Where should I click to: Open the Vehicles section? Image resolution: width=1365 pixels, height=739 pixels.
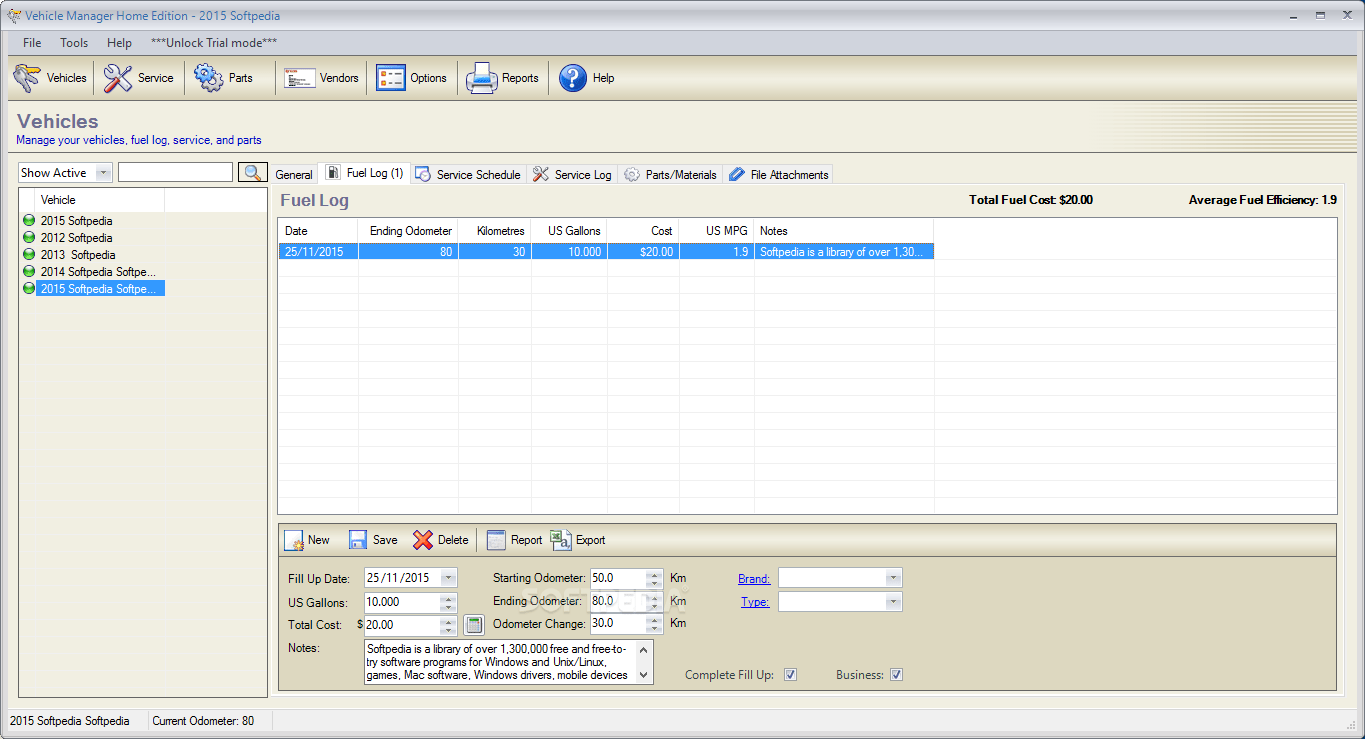(x=50, y=77)
